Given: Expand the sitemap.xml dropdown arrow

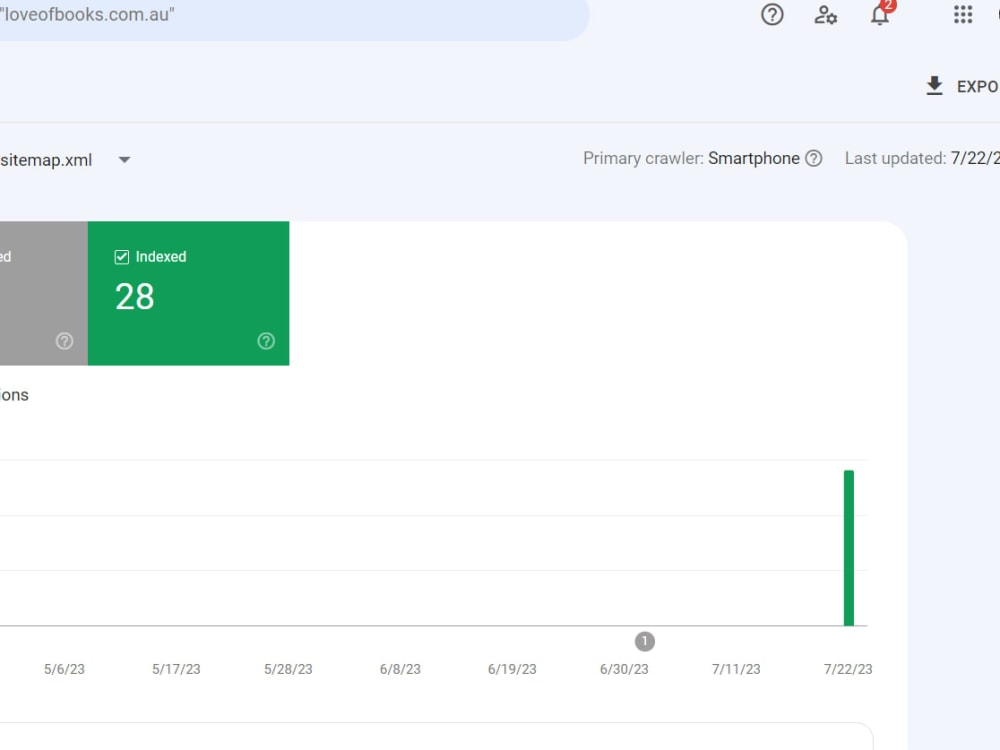Looking at the screenshot, I should coord(124,159).
